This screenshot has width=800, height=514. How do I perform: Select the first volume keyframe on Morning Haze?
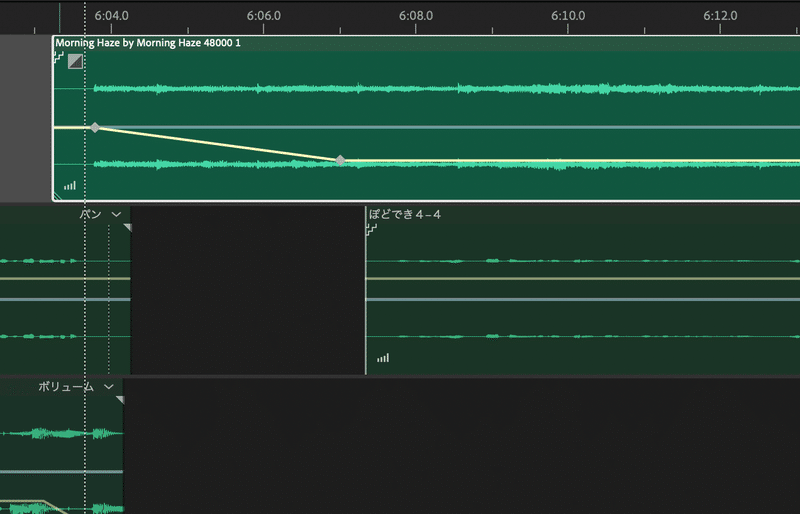pos(95,128)
